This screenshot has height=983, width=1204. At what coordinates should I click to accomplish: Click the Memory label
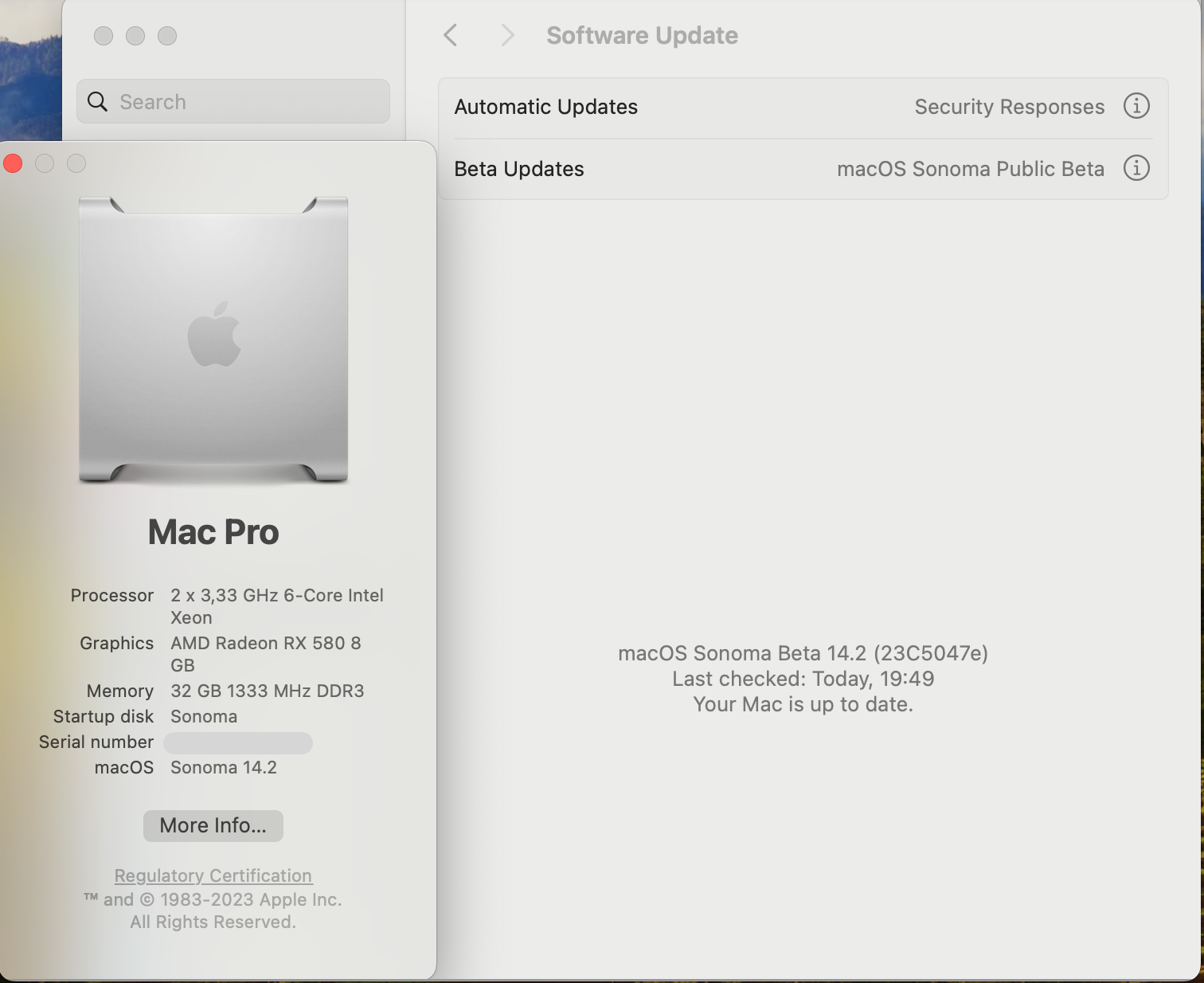[x=120, y=691]
